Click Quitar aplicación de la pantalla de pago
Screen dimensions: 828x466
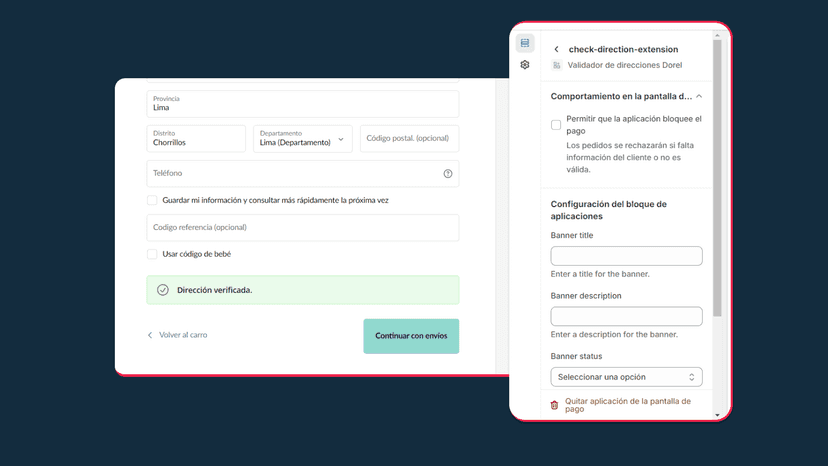628,405
